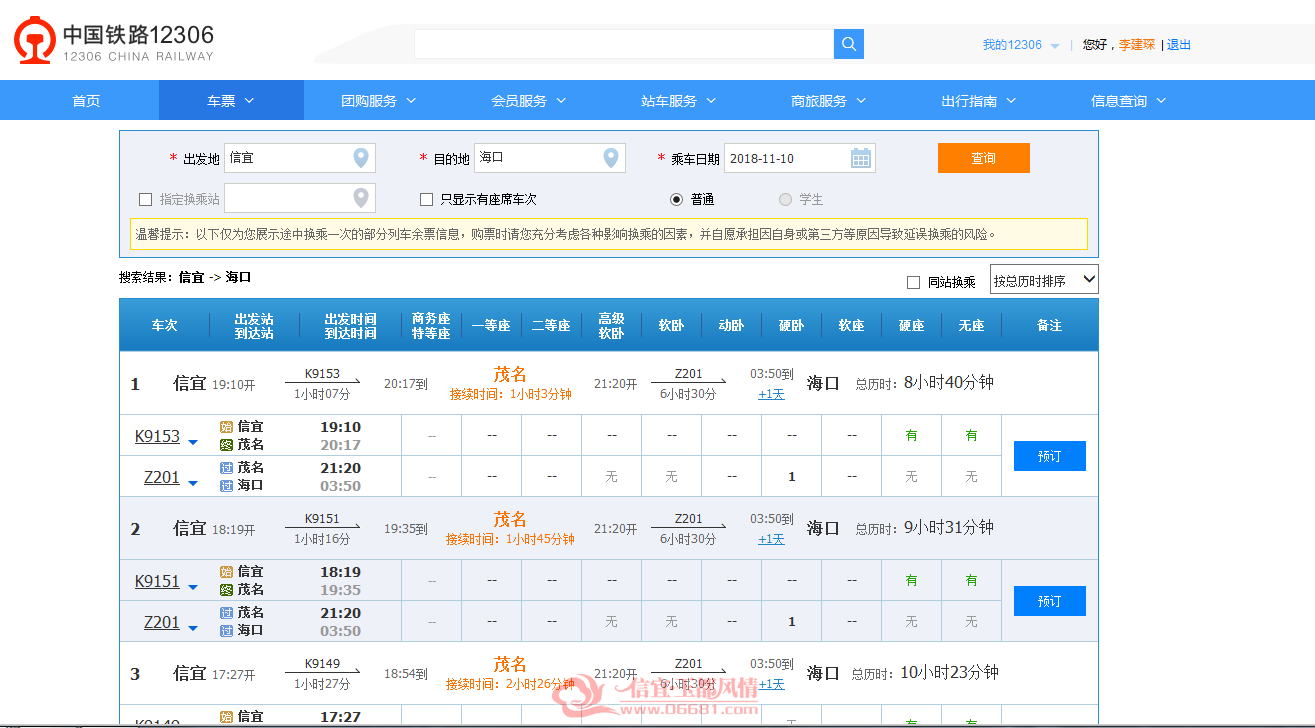Click +1天 link in route 1
This screenshot has height=728, width=1315.
pyautogui.click(x=771, y=394)
